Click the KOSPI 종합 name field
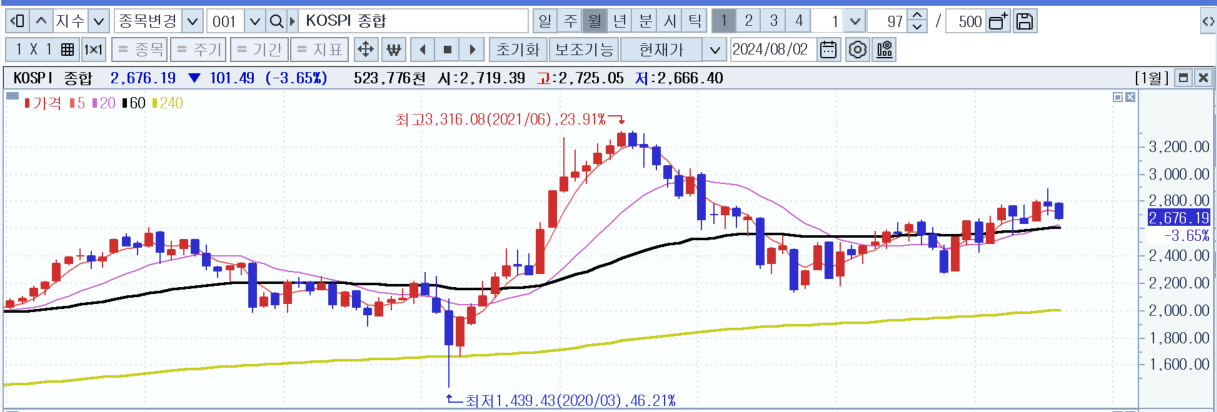The image size is (1217, 412). [414, 20]
